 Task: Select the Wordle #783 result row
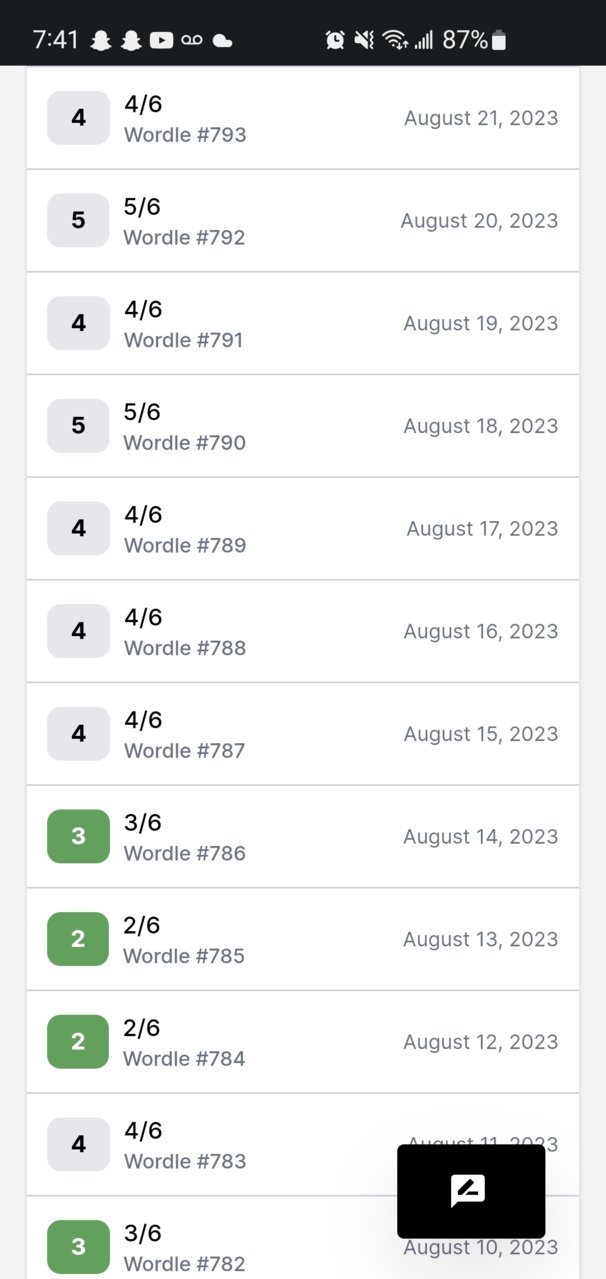[x=303, y=1144]
